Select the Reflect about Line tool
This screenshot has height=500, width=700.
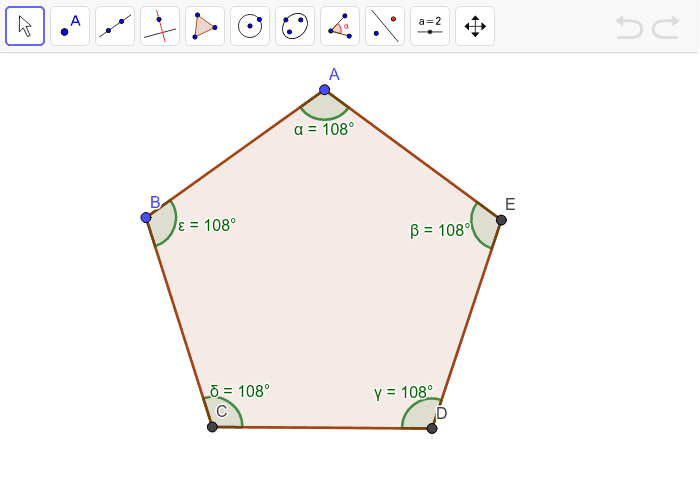tap(385, 26)
